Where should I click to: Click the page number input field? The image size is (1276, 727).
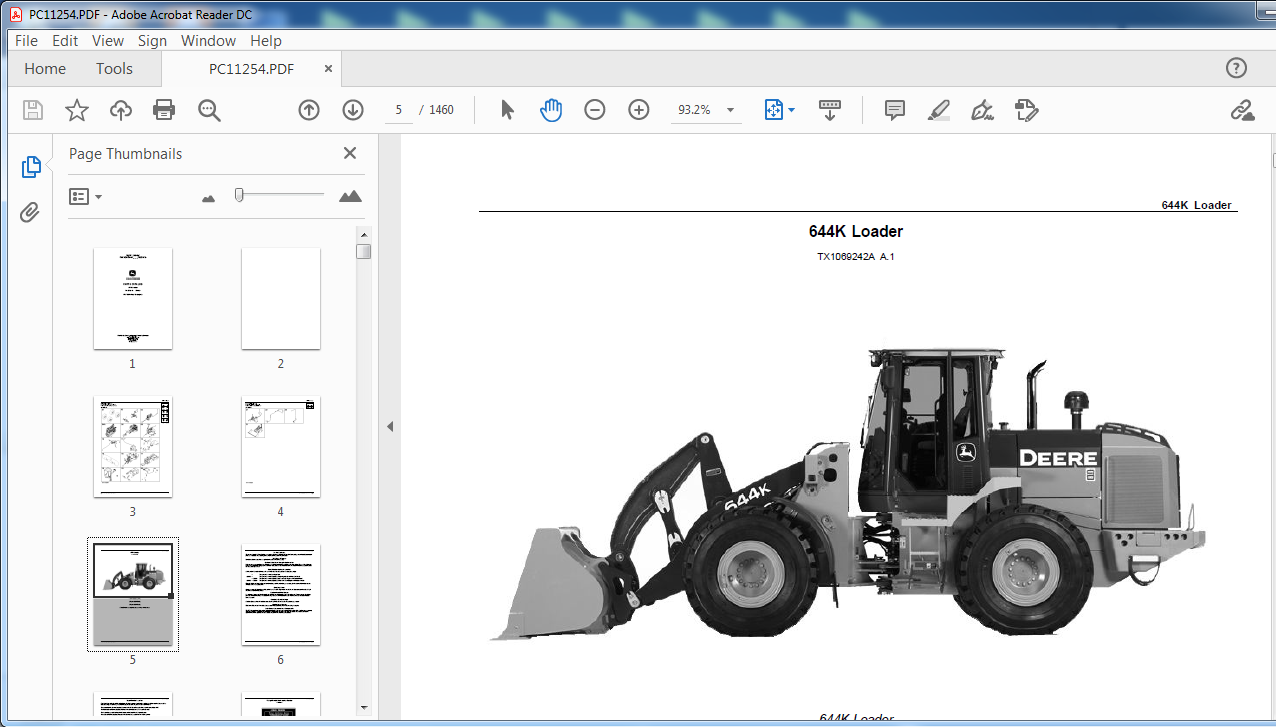[x=398, y=110]
